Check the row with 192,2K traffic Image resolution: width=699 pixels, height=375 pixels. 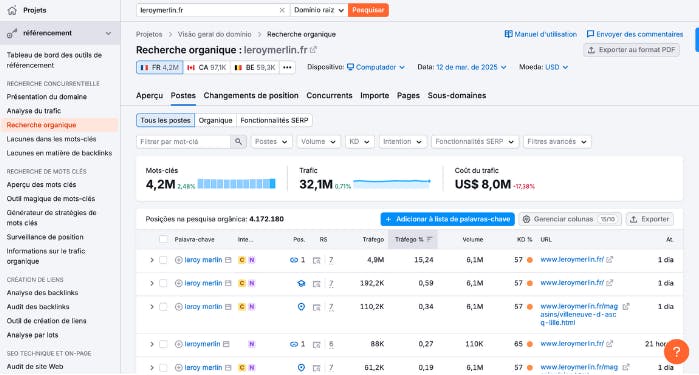point(164,283)
